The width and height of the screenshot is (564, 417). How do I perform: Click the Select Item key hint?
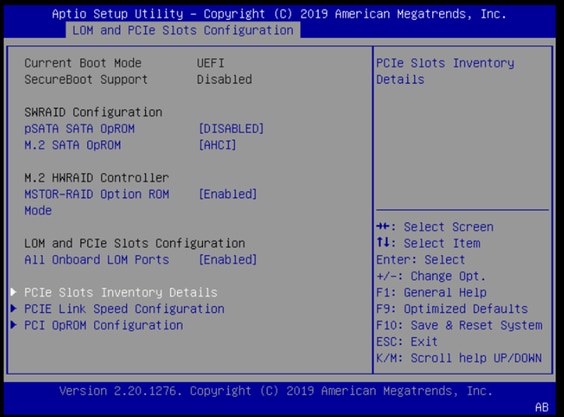[428, 243]
